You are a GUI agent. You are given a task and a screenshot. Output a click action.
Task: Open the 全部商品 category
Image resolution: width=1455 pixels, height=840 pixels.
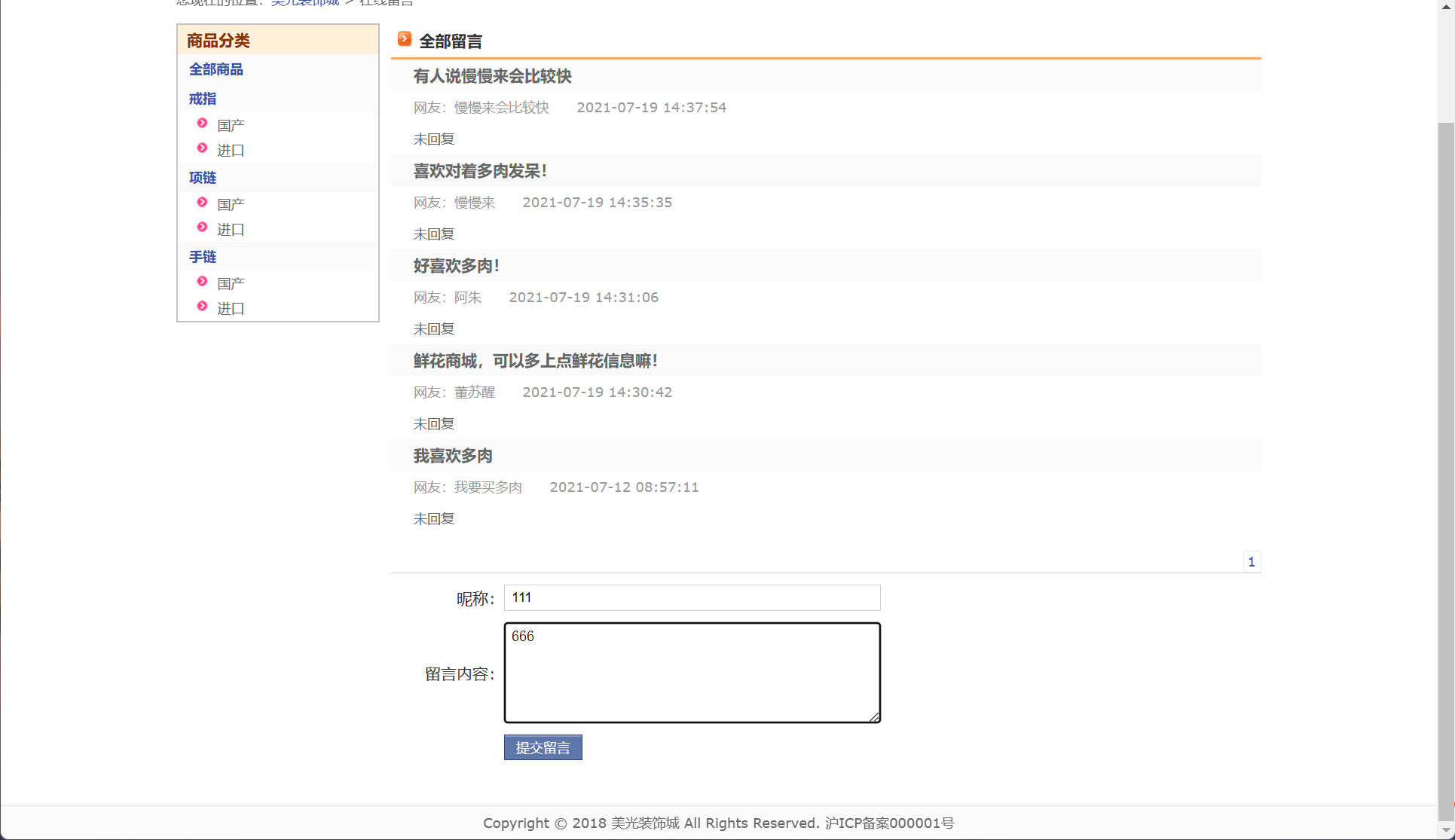click(x=216, y=69)
